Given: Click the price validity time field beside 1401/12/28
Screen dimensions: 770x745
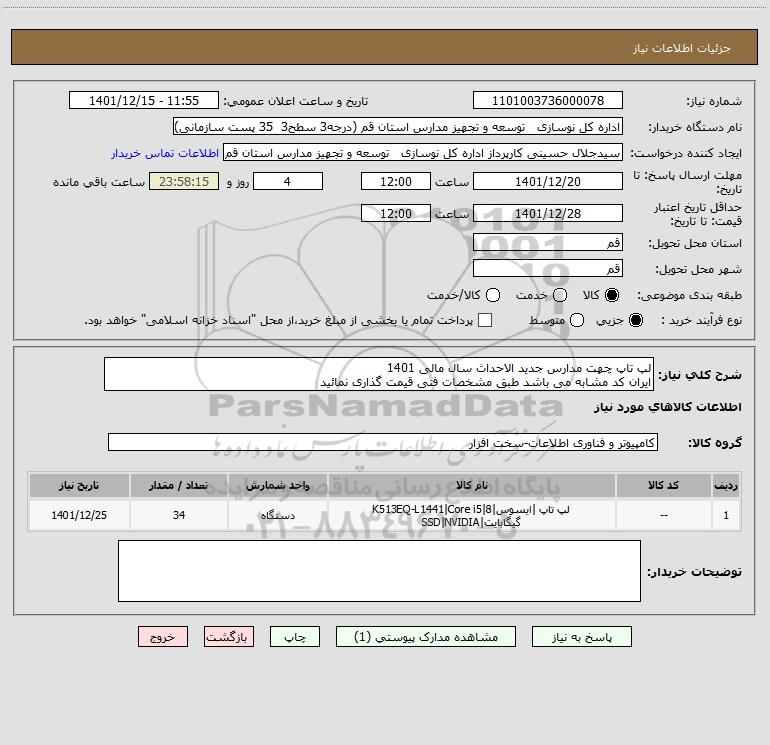Looking at the screenshot, I should click(x=396, y=213).
